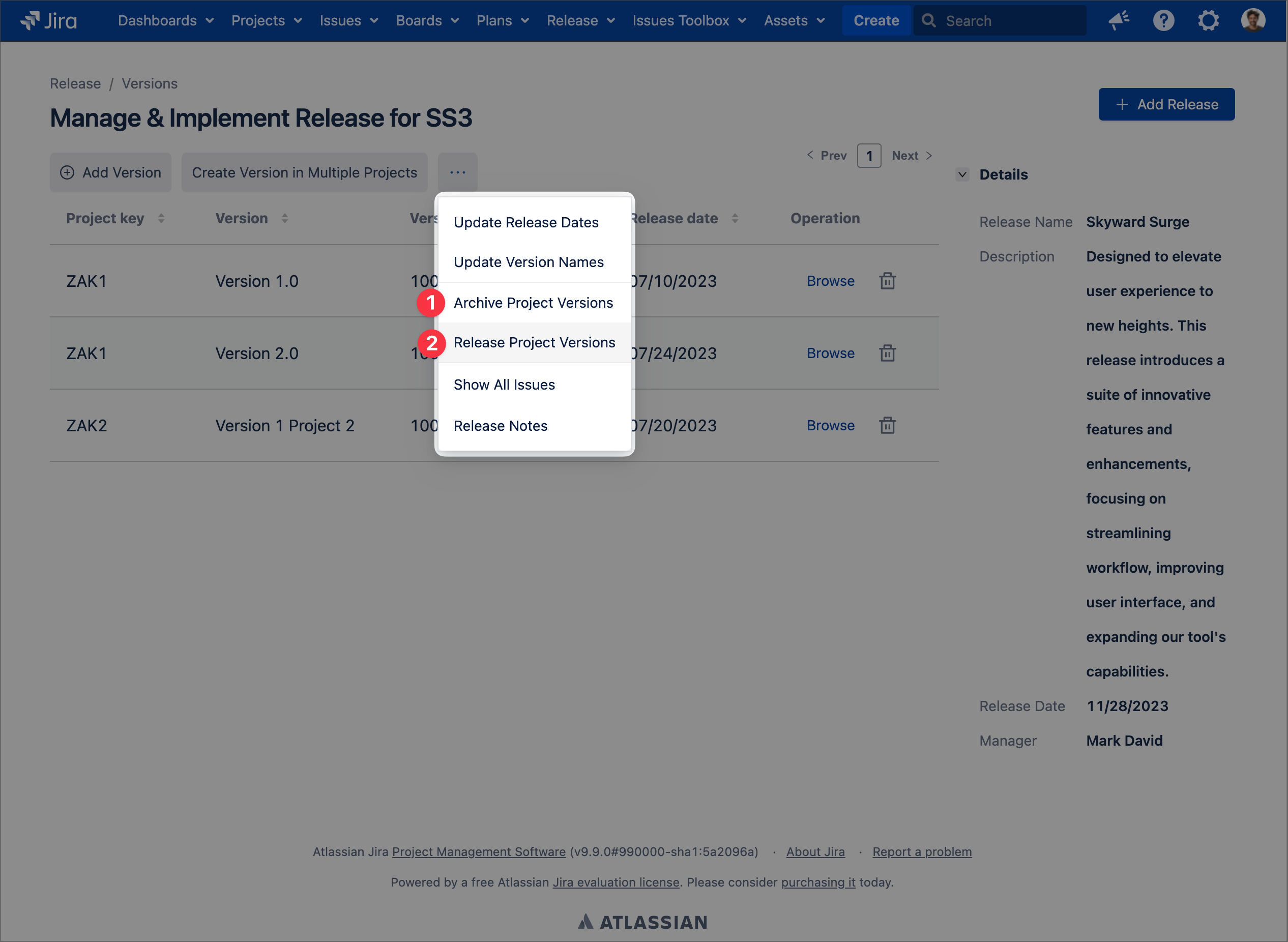
Task: Open the Report a problem link
Action: click(922, 851)
